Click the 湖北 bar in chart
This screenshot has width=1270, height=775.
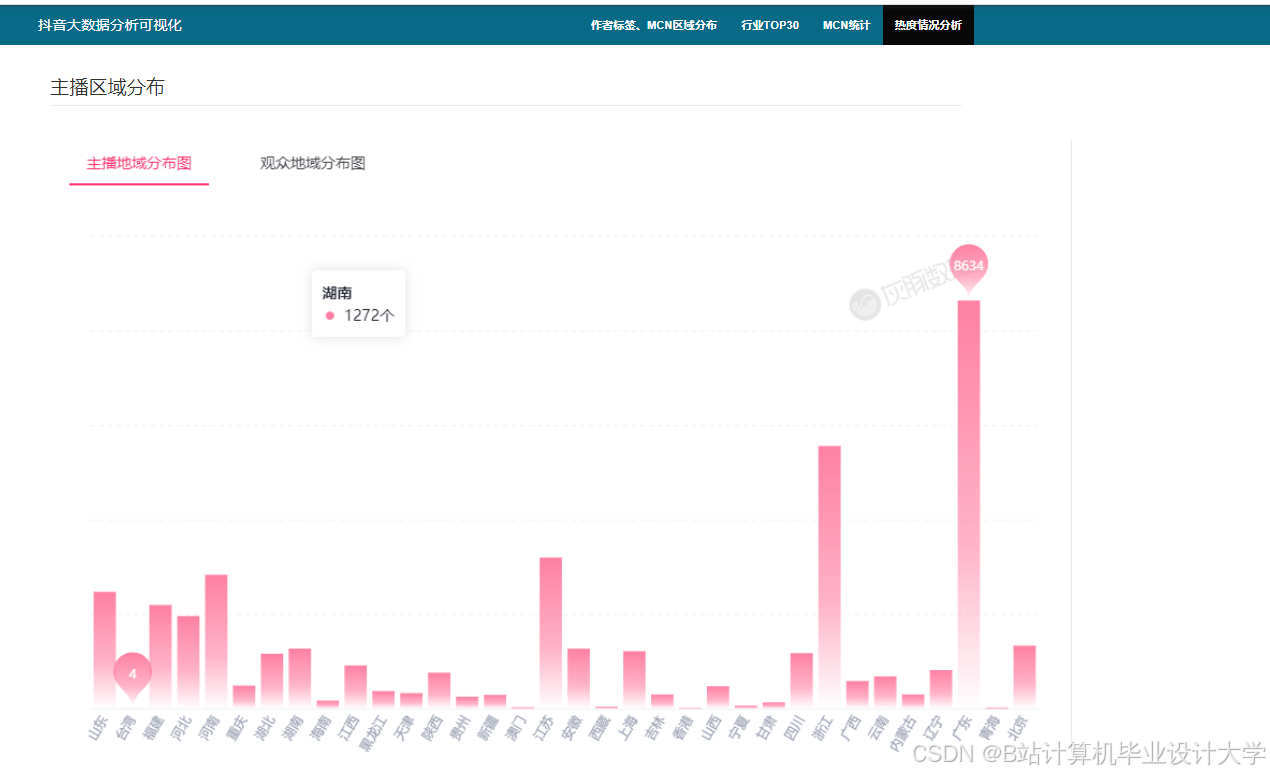(x=272, y=681)
